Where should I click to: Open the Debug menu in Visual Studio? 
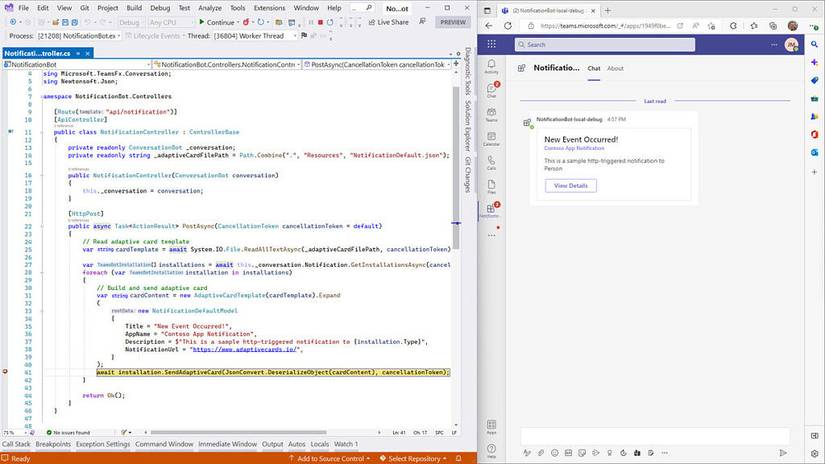tap(160, 8)
